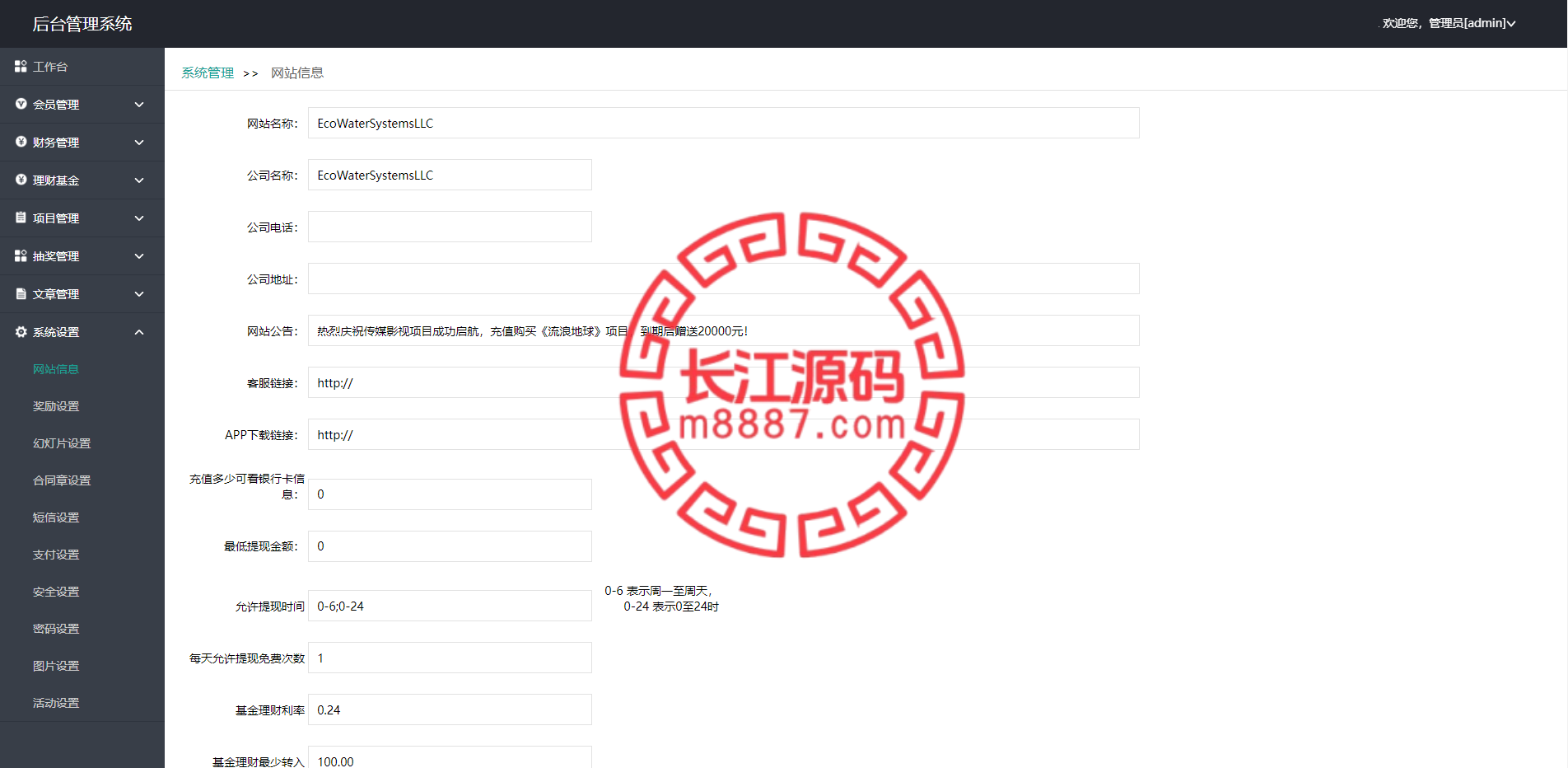This screenshot has height=768, width=1568.
Task: Click the 系统管理 breadcrumb link
Action: coord(208,73)
